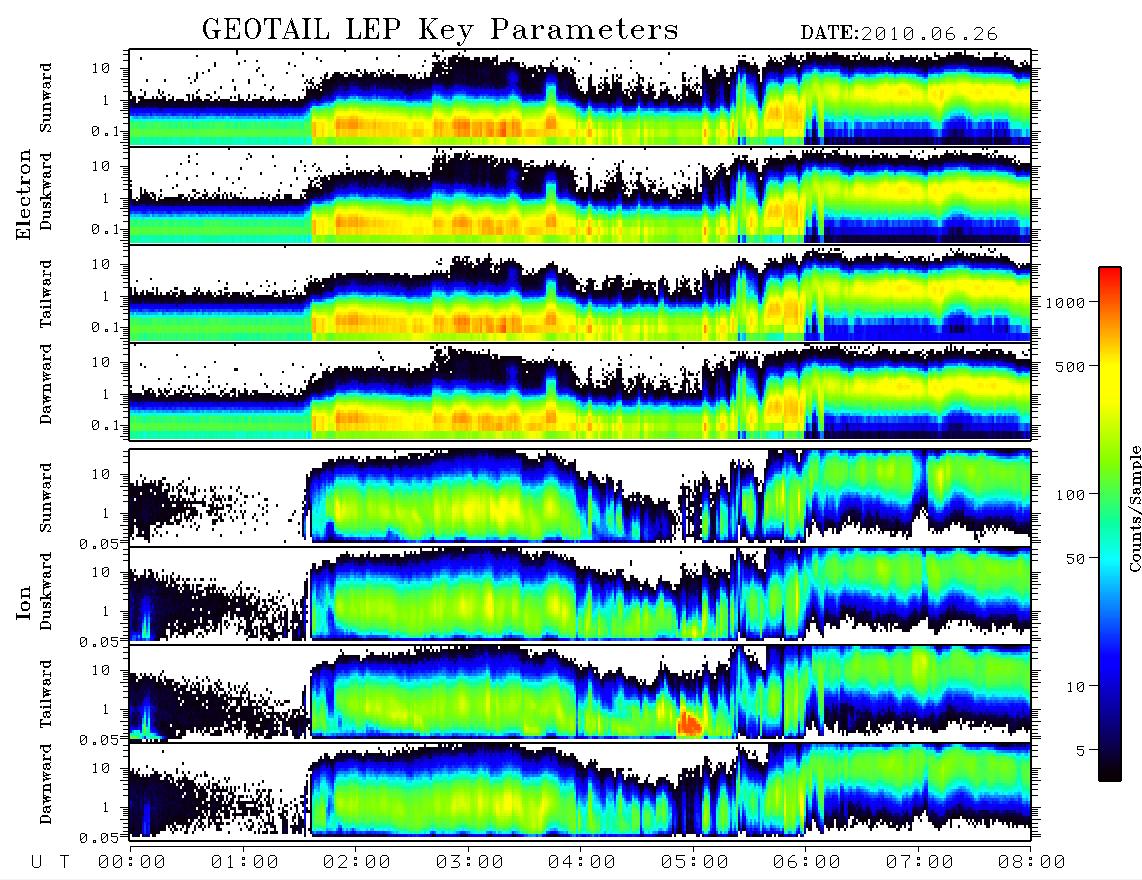Viewport: 1142px width, 880px height.
Task: Click the '06:00' time axis label
Action: [807, 862]
